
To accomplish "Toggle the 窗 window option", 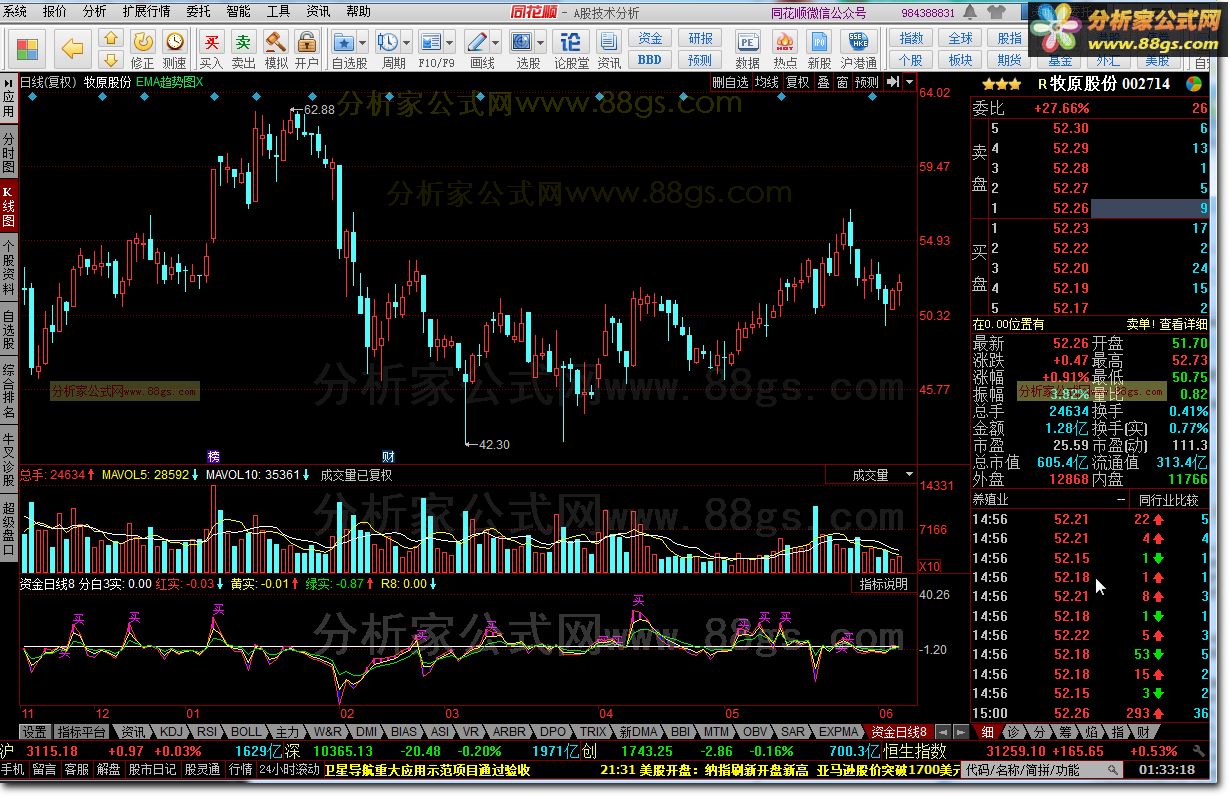I will tap(842, 82).
